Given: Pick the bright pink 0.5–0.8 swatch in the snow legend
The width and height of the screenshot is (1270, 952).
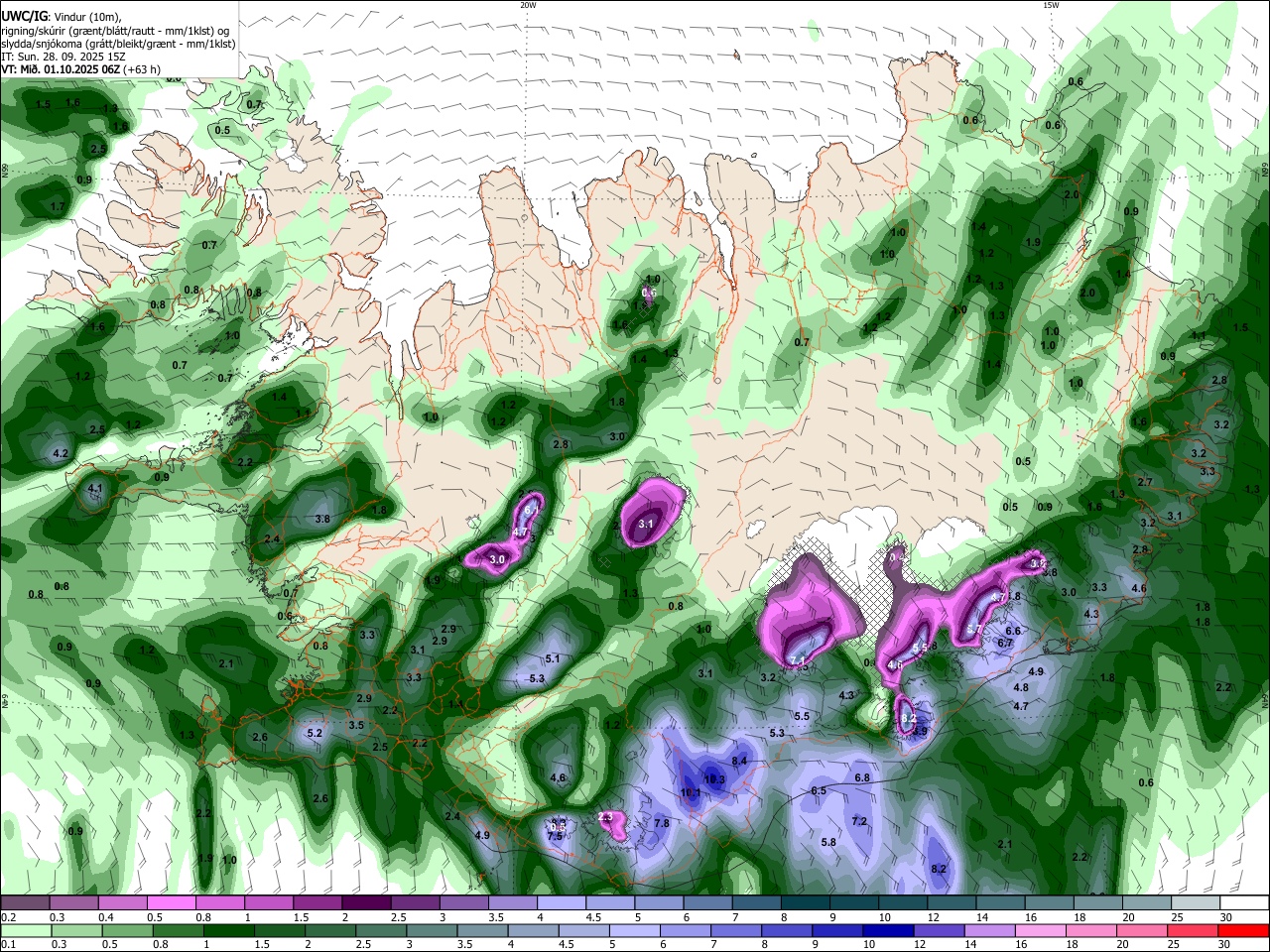Looking at the screenshot, I should click(171, 902).
